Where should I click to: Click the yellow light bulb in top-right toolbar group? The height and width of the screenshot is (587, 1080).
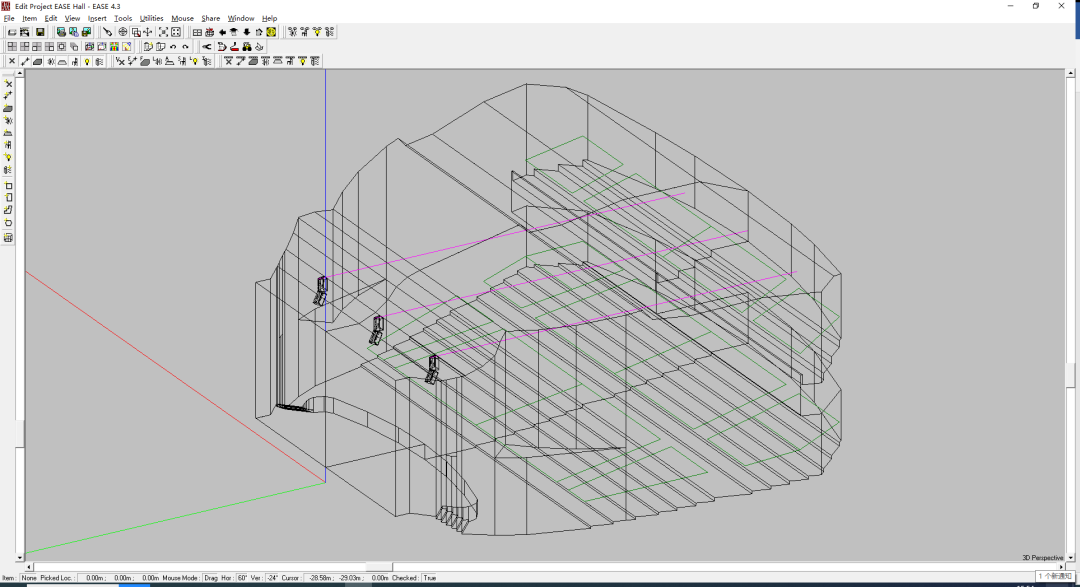click(x=317, y=32)
